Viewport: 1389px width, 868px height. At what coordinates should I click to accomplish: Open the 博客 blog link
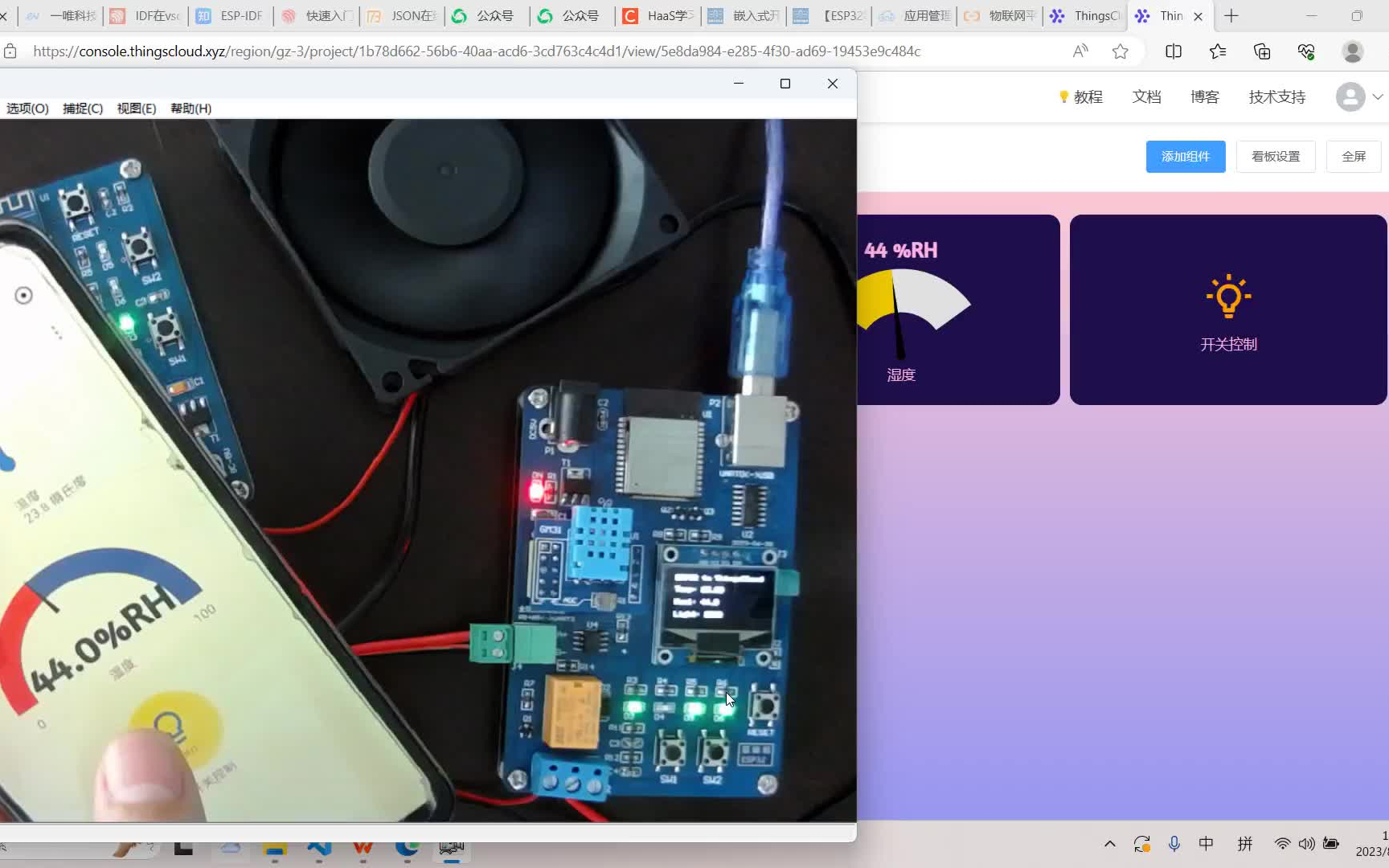coord(1205,97)
